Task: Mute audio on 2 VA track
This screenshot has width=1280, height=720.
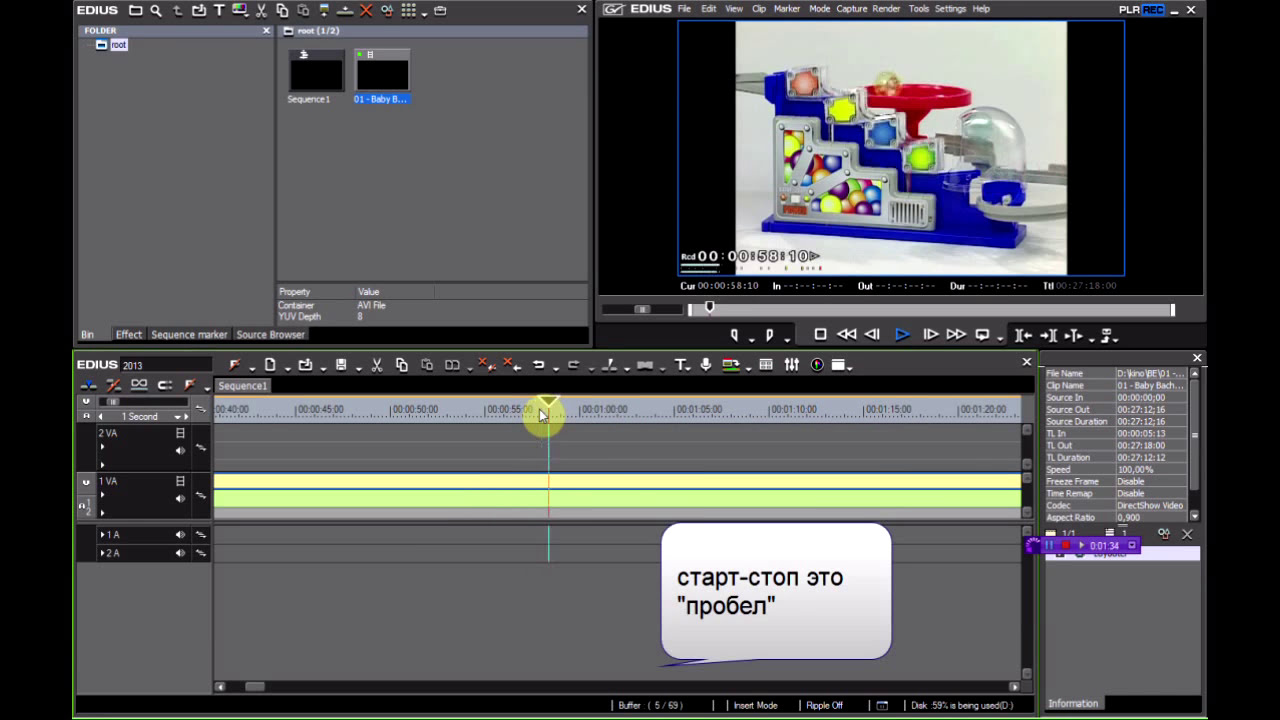Action: 180,450
